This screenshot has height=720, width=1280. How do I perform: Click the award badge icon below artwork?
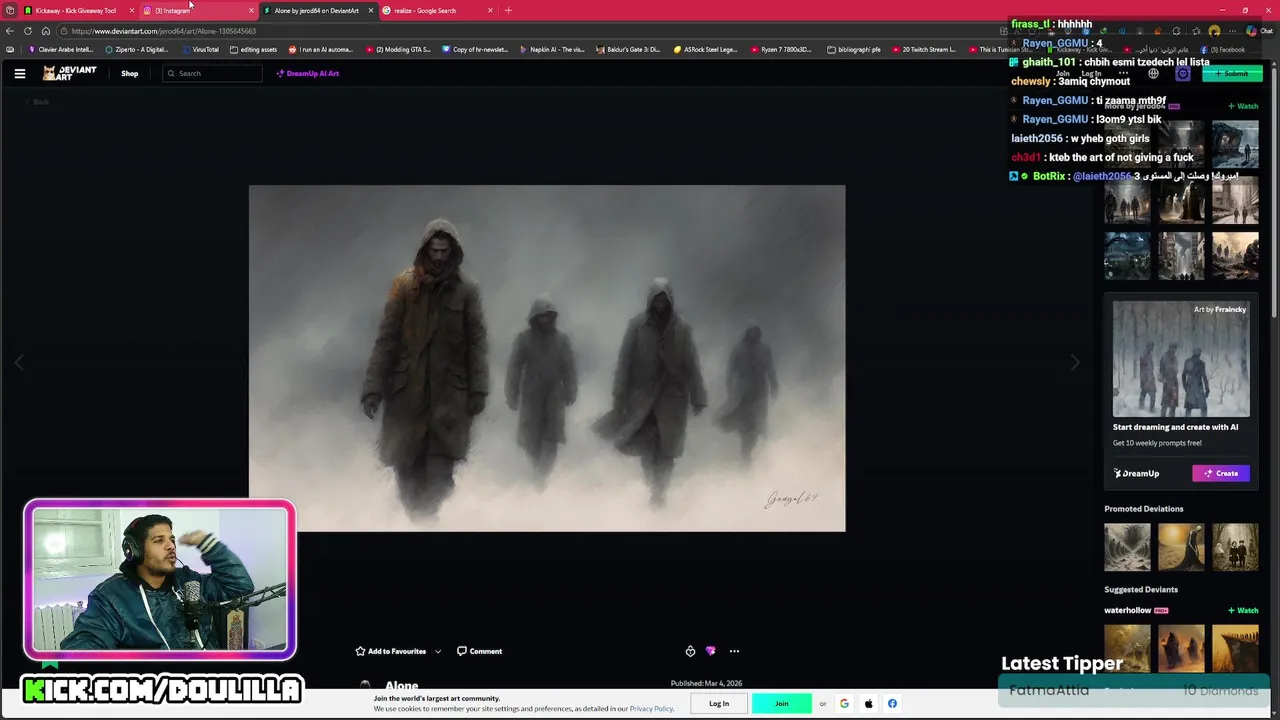[x=690, y=651]
